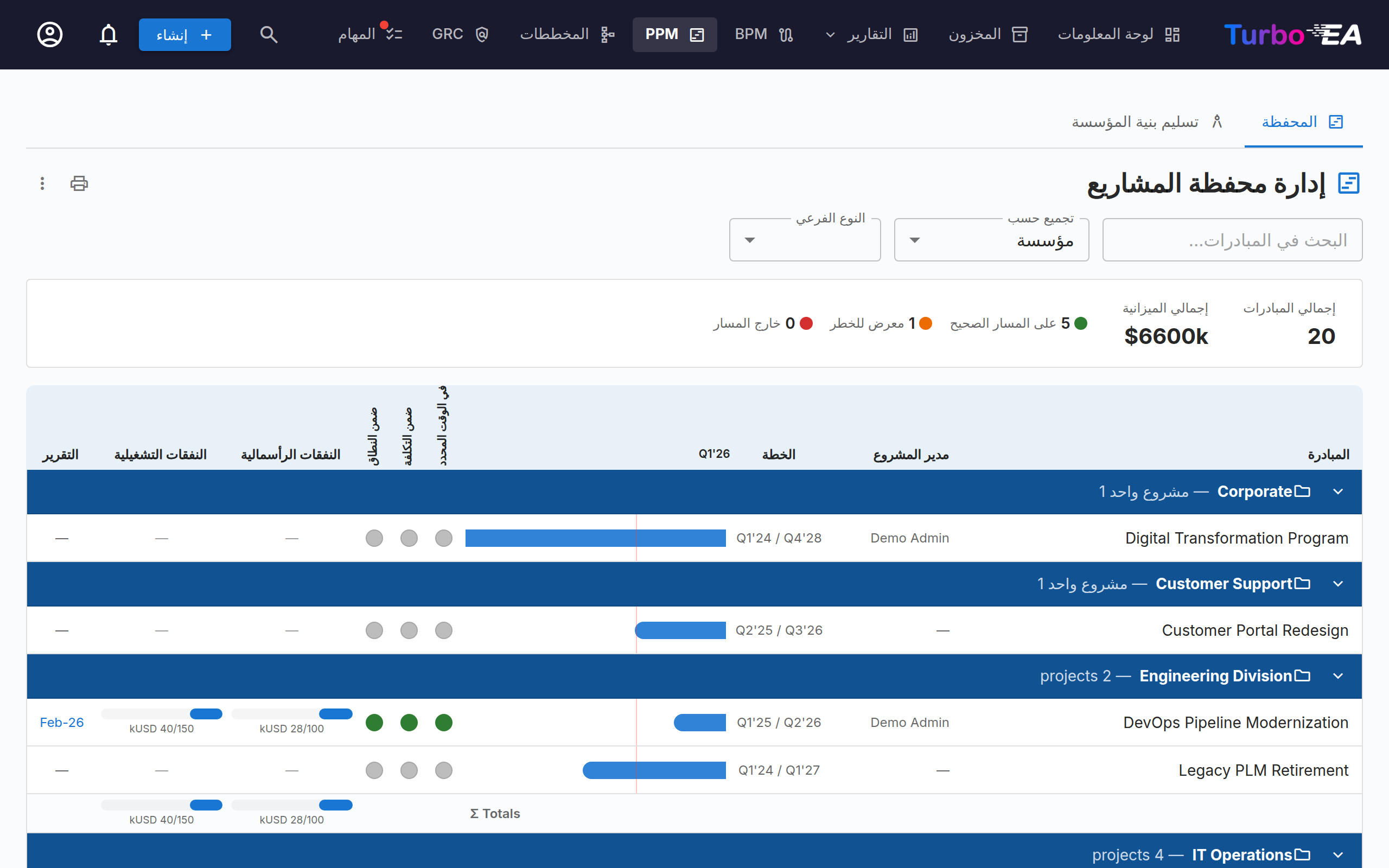The height and width of the screenshot is (868, 1389).
Task: Click the red خارج المسار indicator
Action: pyautogui.click(x=763, y=323)
